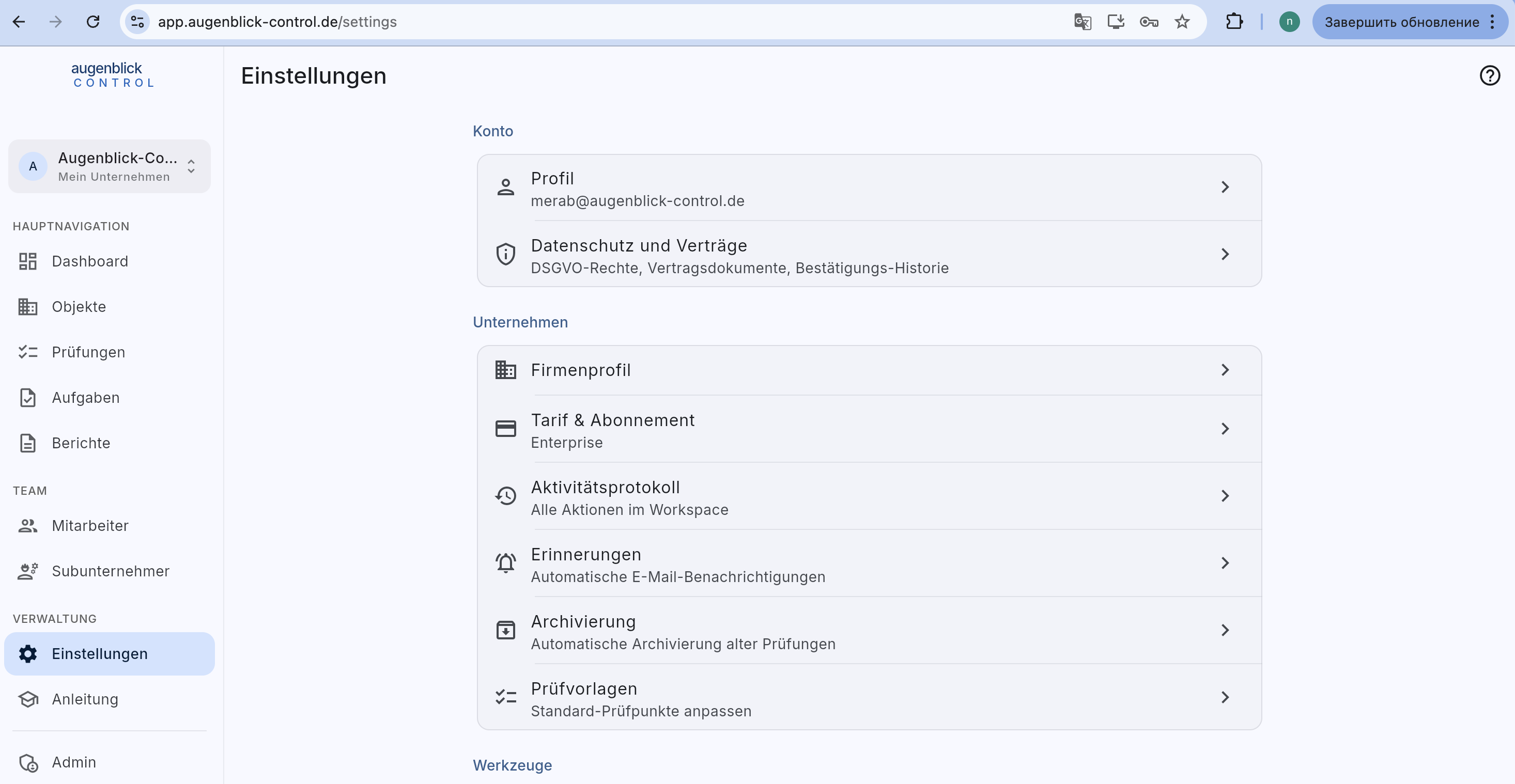Click the Tarif & Abonnement chevron
Image resolution: width=1515 pixels, height=784 pixels.
click(x=1225, y=429)
